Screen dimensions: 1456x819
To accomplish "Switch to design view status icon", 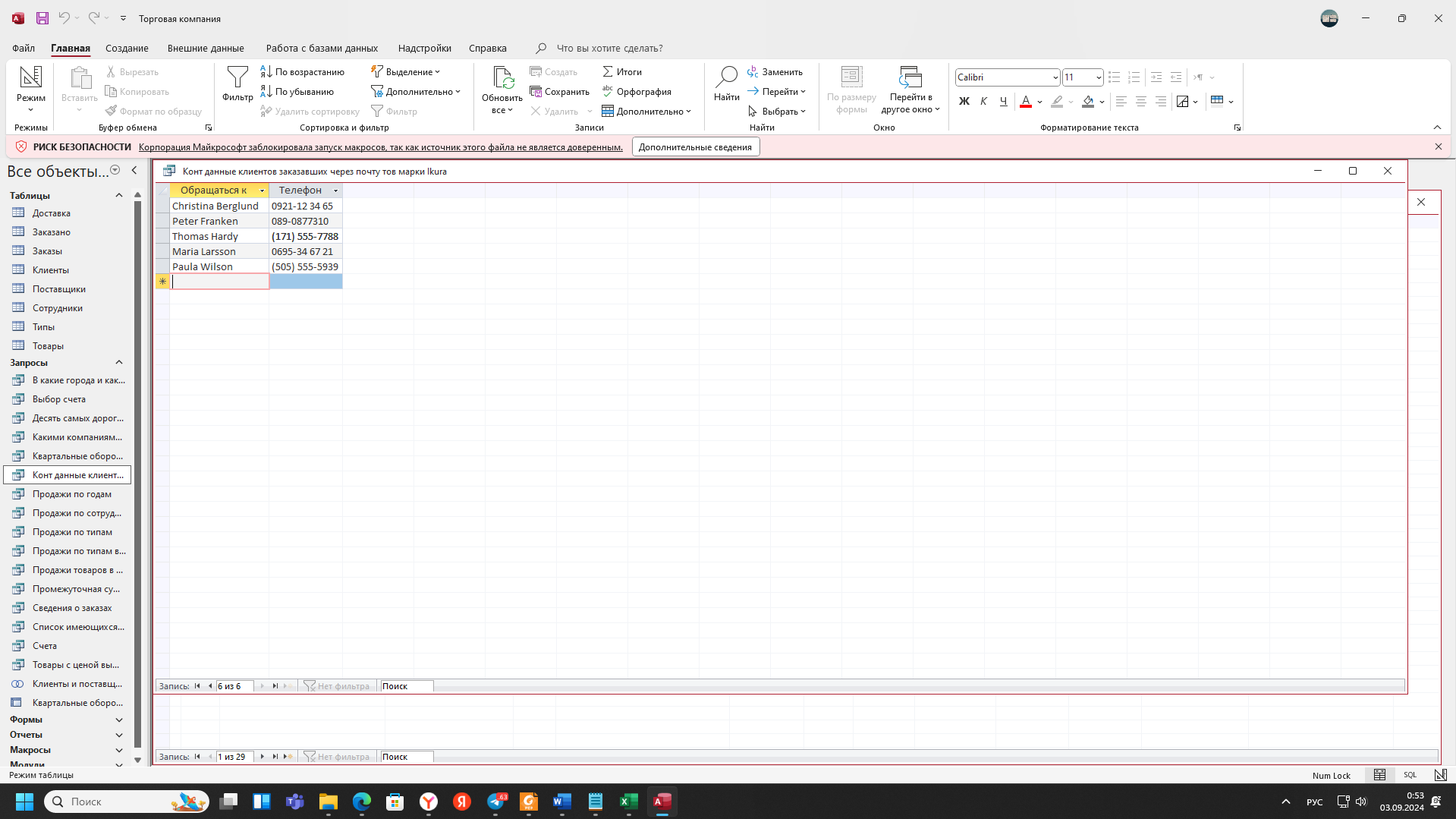I will click(1440, 775).
